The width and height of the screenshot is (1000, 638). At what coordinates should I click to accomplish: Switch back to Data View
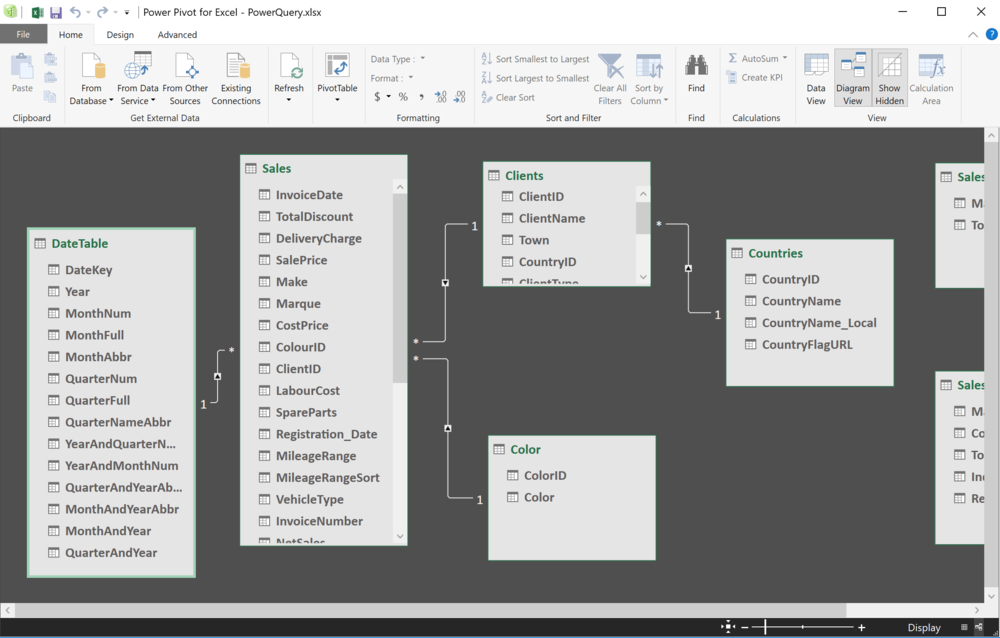(x=815, y=77)
